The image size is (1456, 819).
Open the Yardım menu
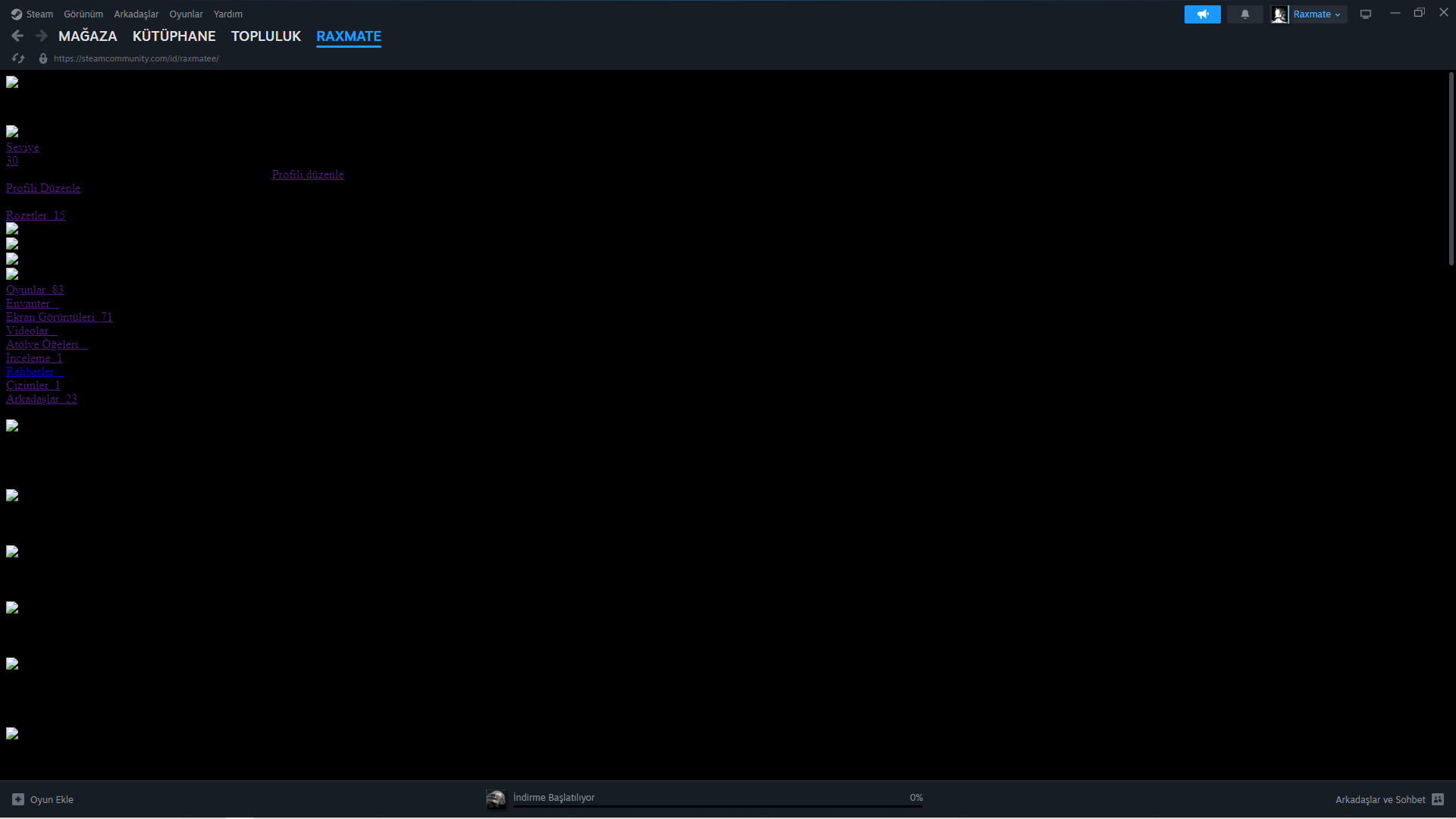coord(228,14)
